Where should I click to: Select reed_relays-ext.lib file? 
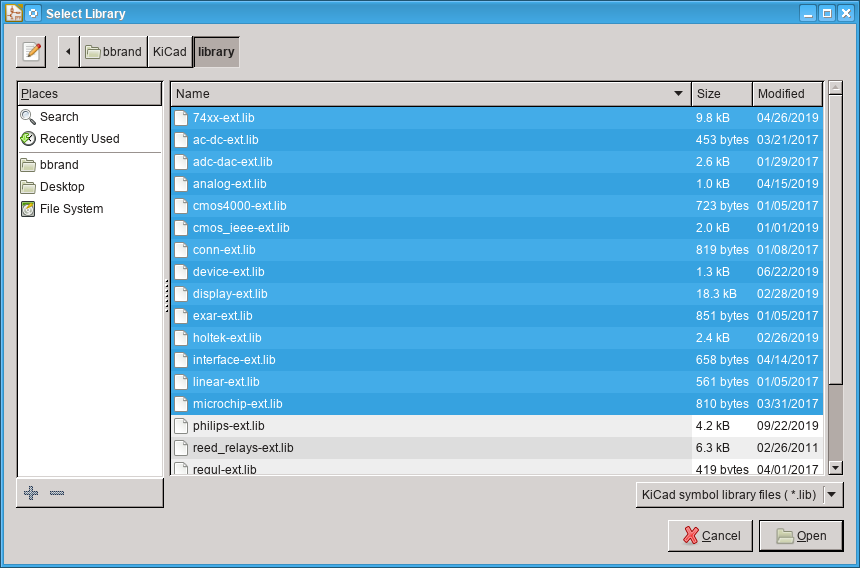[x=497, y=448]
